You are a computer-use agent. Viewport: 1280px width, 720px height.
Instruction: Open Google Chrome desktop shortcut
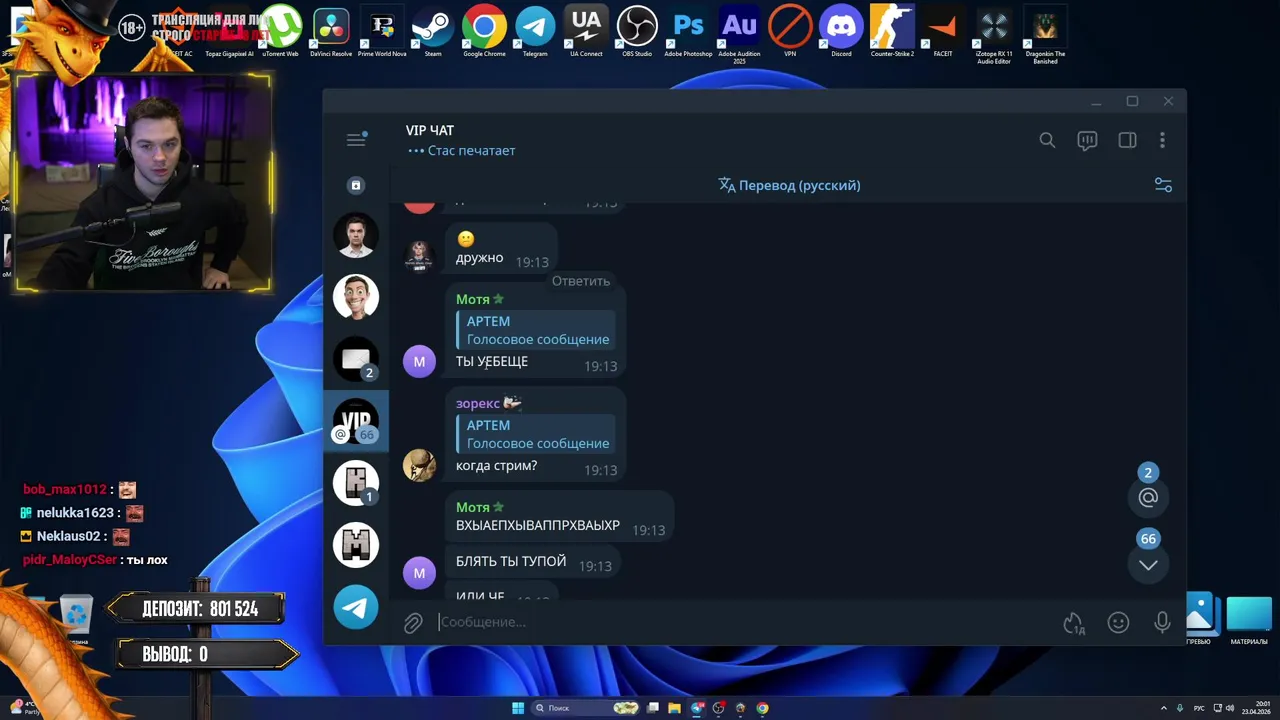pyautogui.click(x=484, y=31)
